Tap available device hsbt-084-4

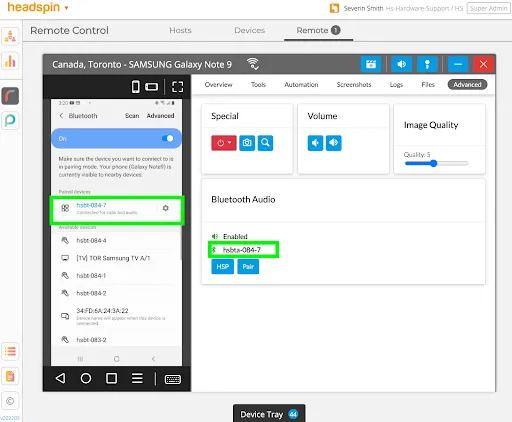coord(117,240)
